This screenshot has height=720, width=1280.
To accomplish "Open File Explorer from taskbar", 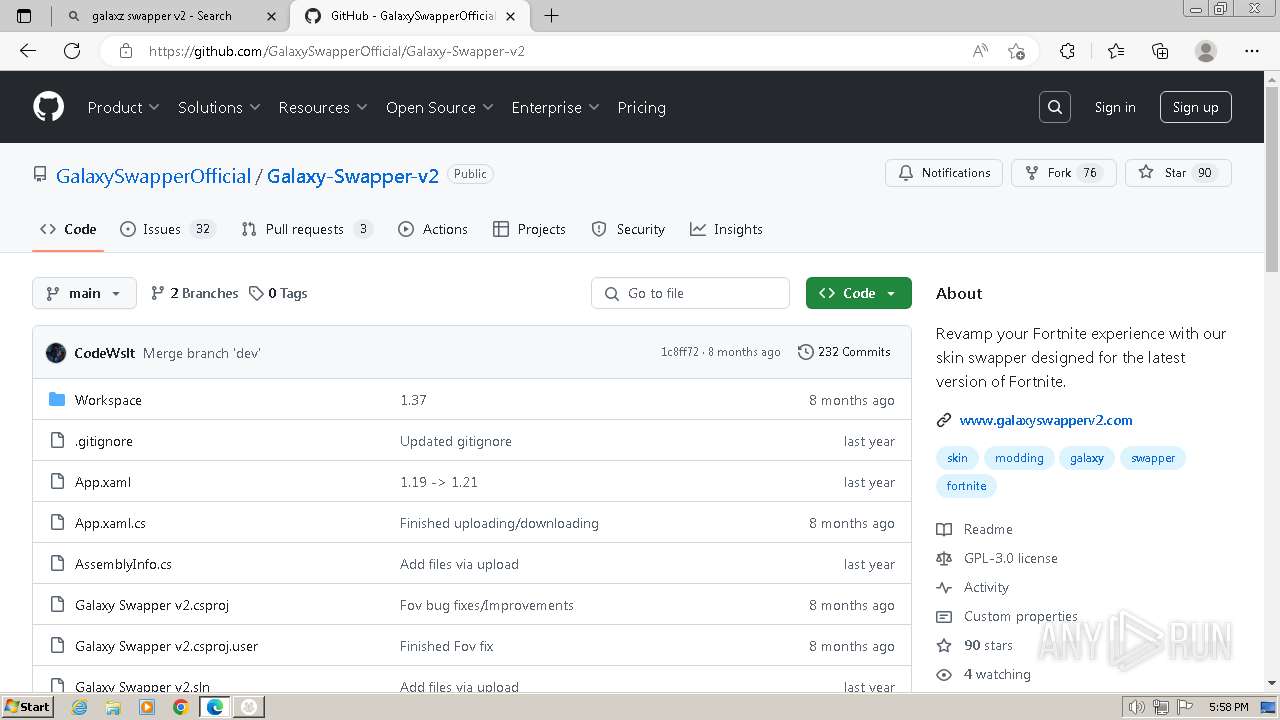I will [x=113, y=707].
